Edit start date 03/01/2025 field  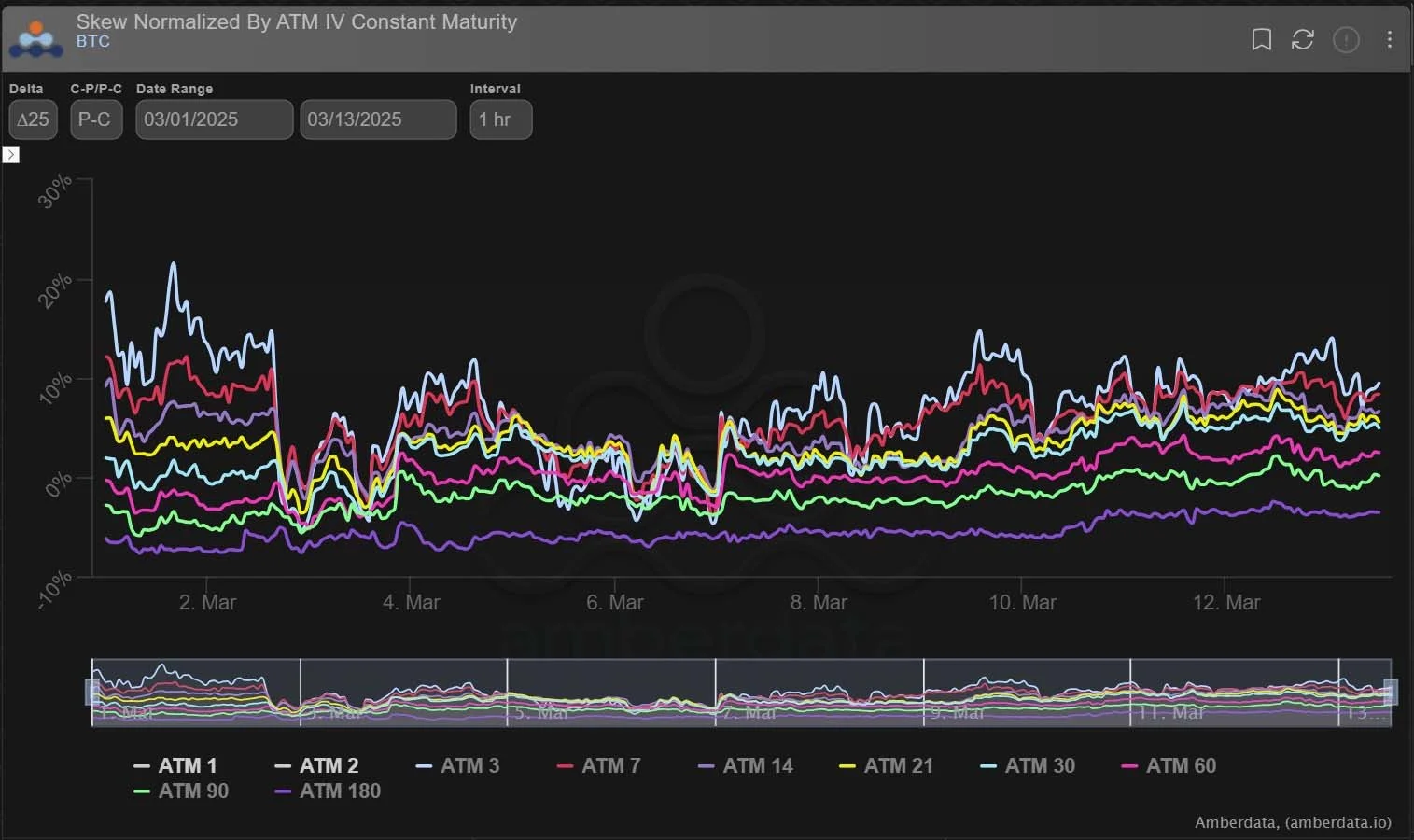(215, 119)
